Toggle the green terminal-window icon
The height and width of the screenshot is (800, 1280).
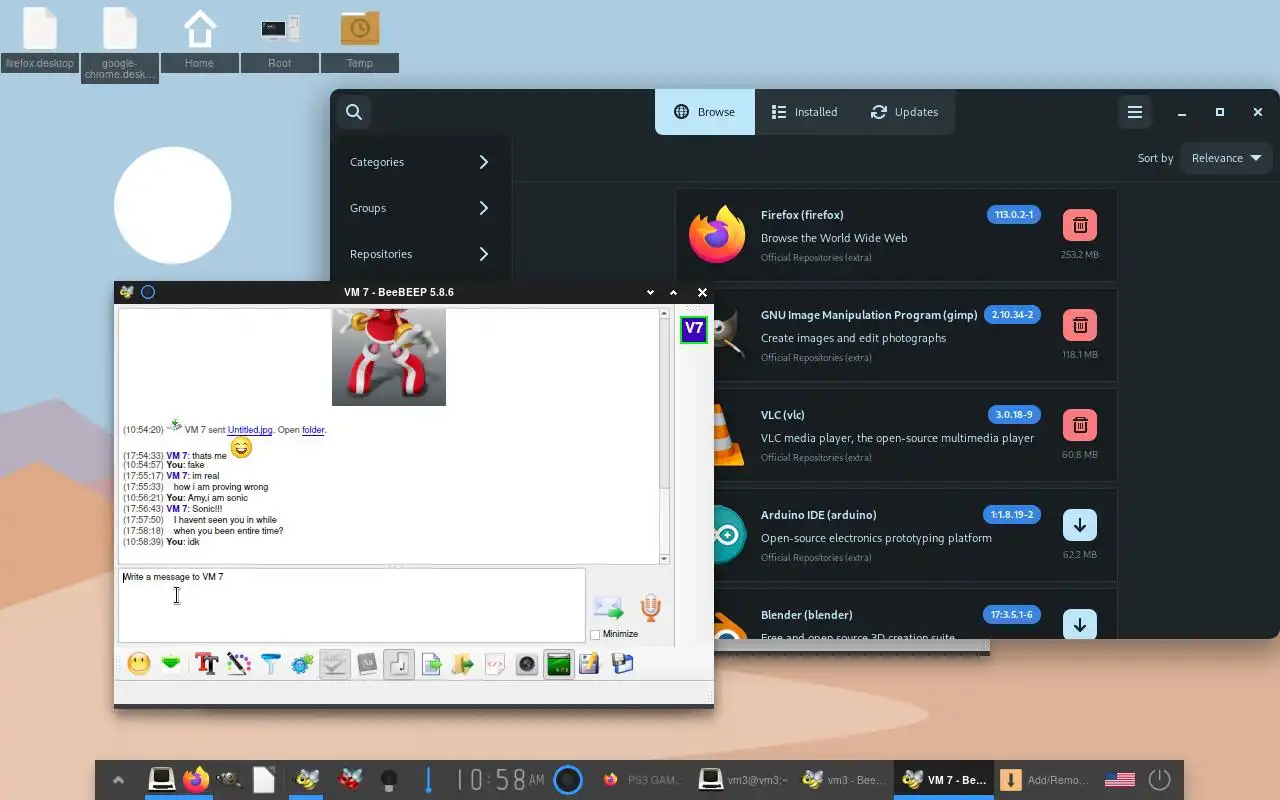point(558,664)
